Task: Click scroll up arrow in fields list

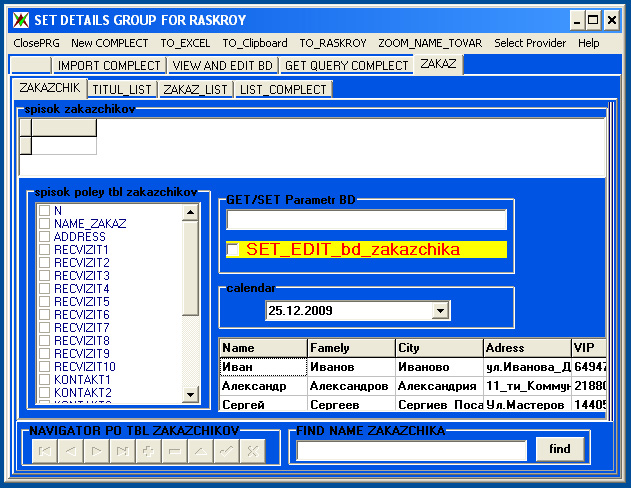Action: point(190,212)
